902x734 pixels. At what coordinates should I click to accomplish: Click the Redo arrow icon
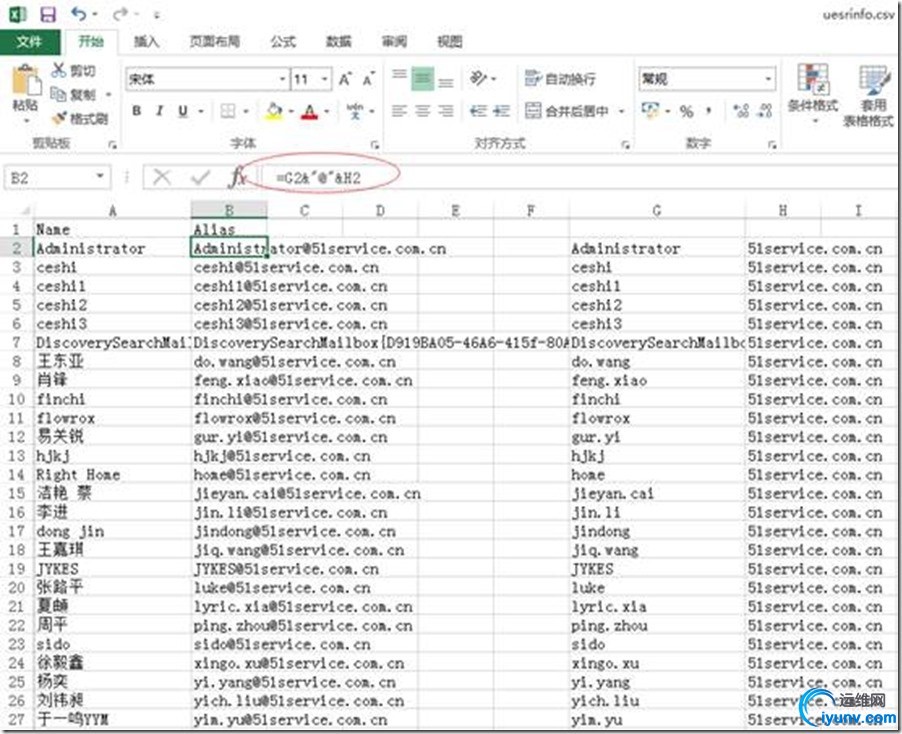[121, 14]
